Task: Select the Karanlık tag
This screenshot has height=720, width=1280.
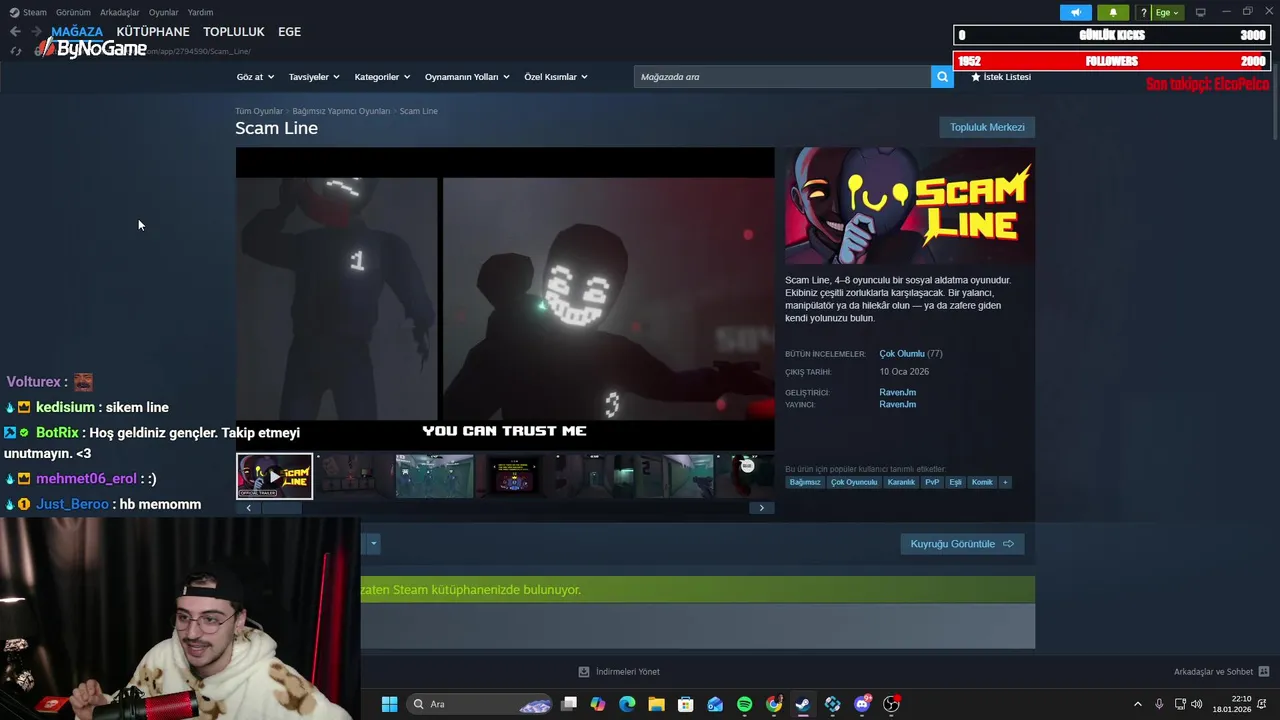Action: click(x=901, y=482)
